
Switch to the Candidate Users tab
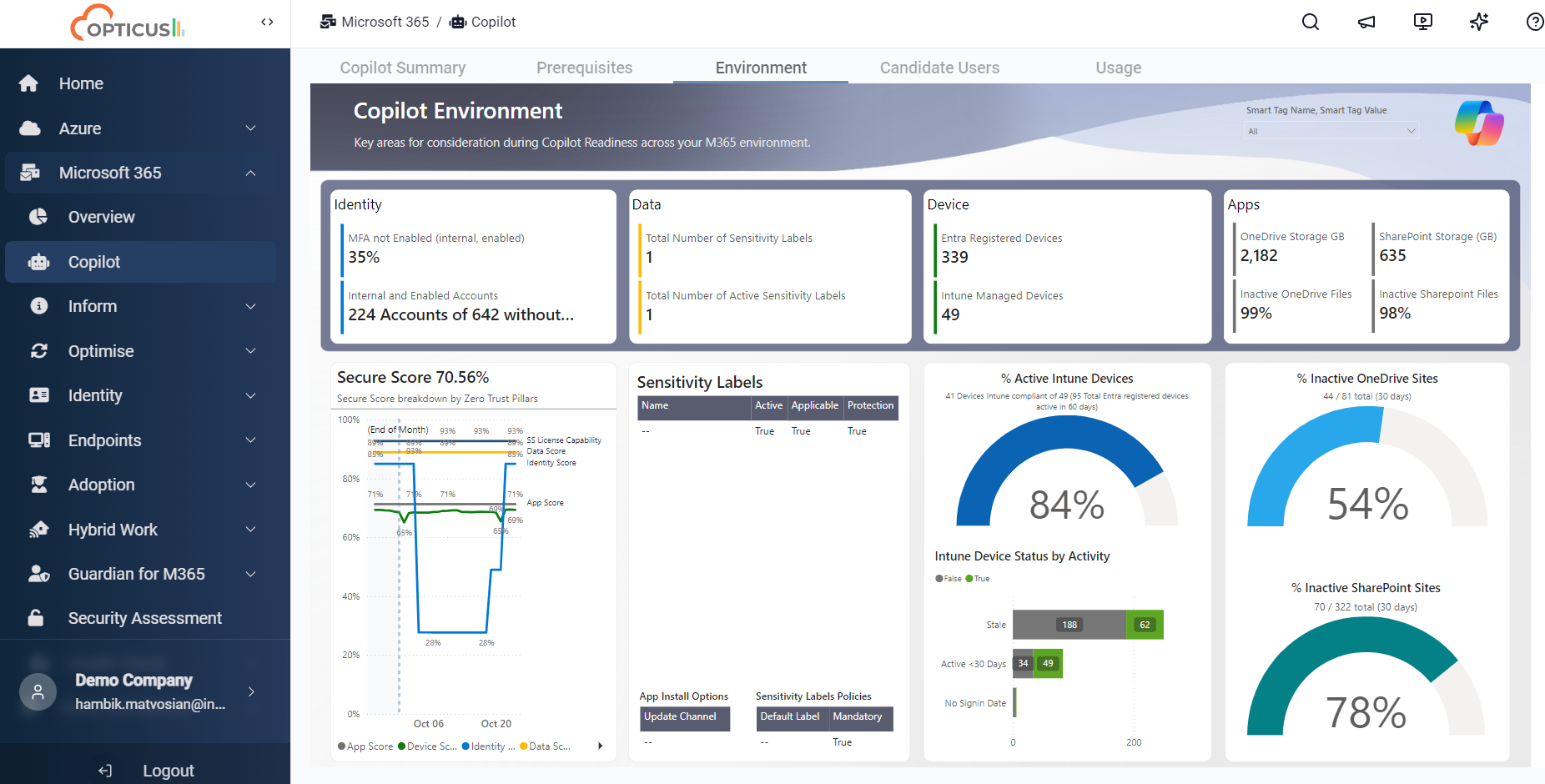pos(939,68)
